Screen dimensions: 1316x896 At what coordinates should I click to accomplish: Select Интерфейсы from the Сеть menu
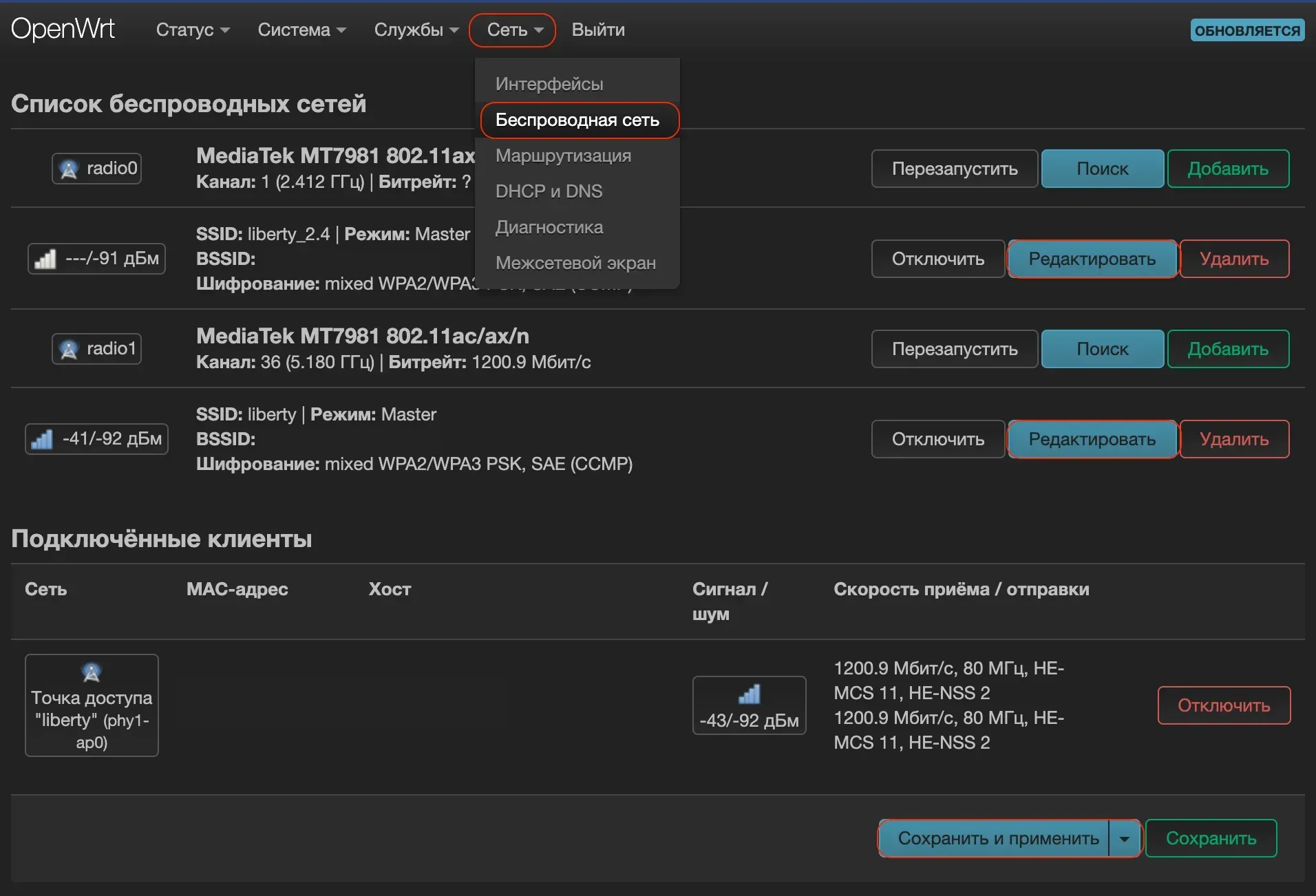pyautogui.click(x=549, y=84)
